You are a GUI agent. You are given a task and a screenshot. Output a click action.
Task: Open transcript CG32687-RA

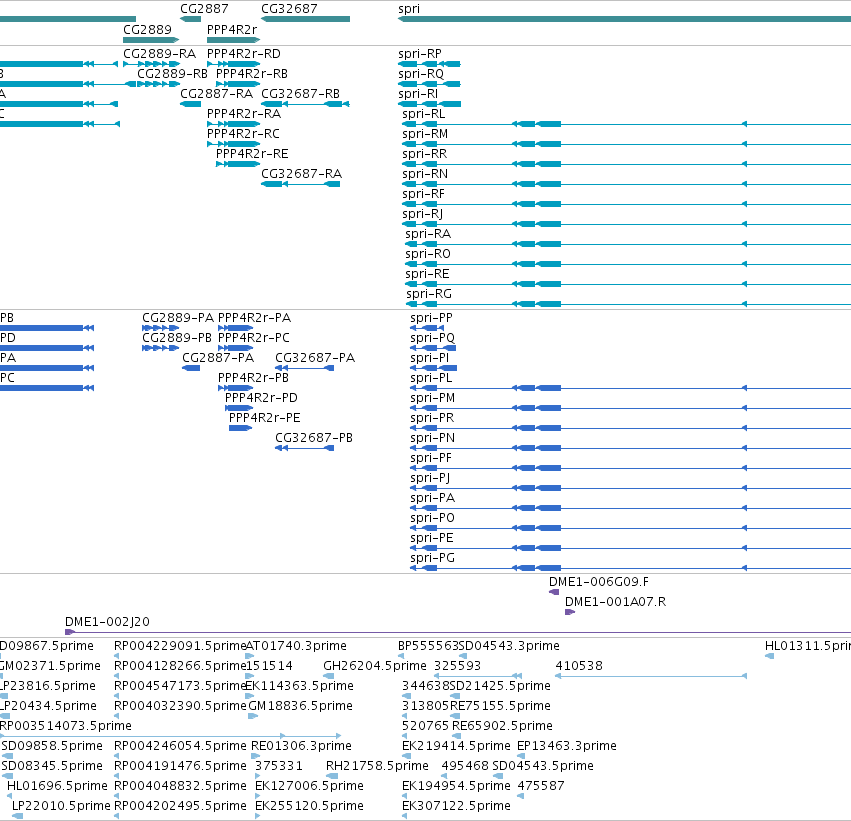click(301, 174)
